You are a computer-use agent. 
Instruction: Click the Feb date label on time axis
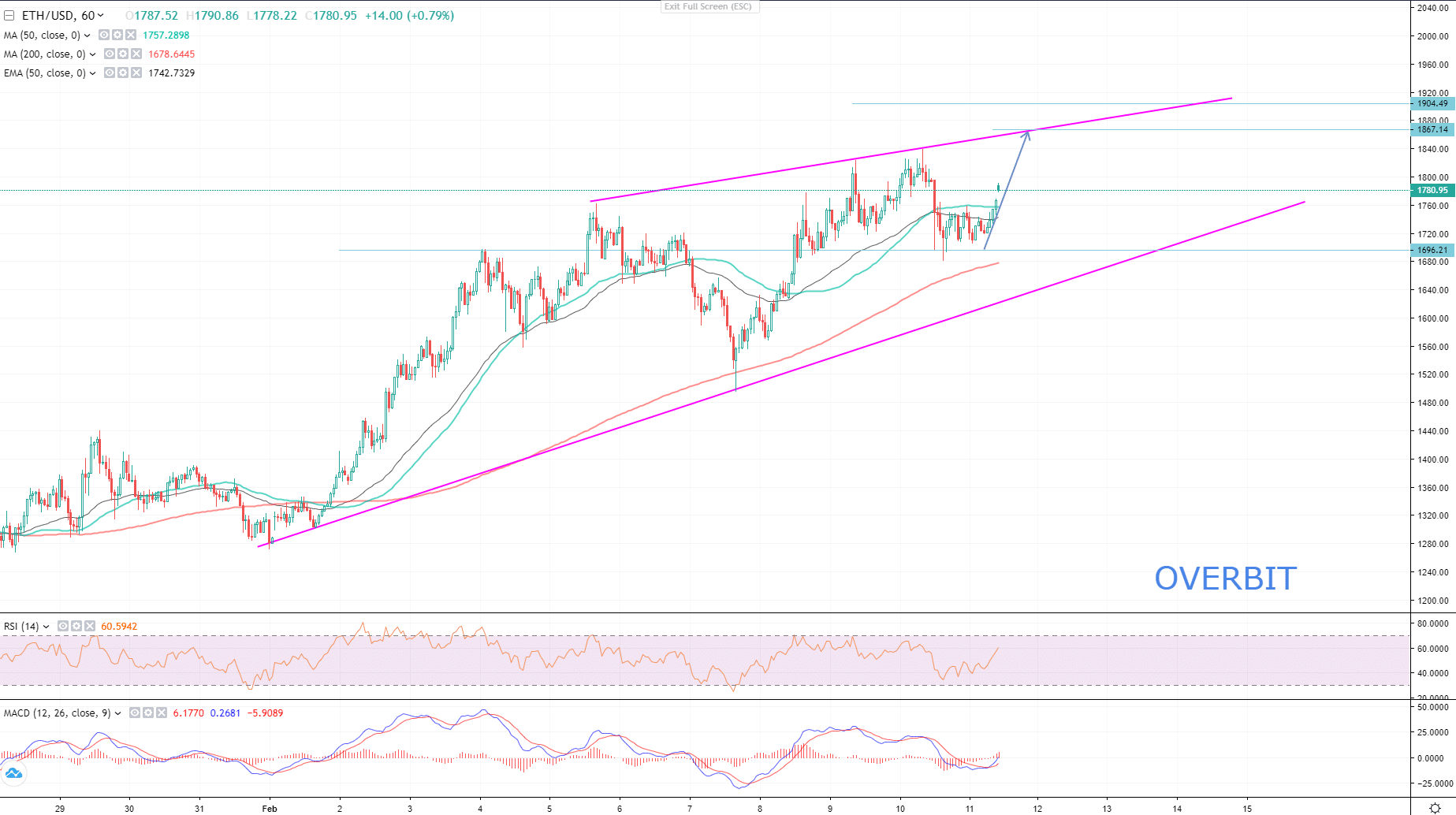(270, 809)
